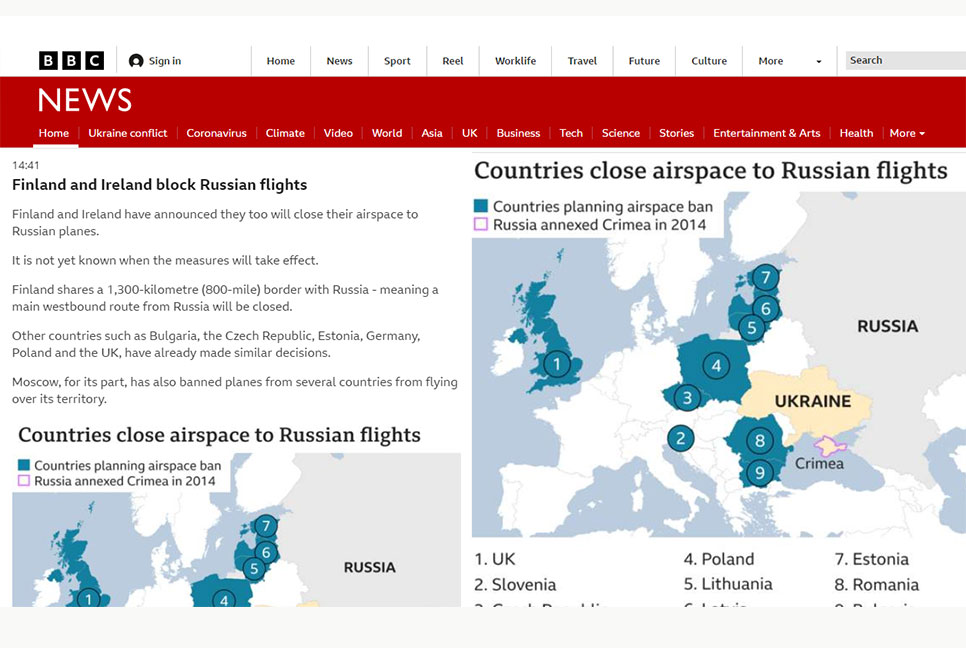Click the Search input field
This screenshot has height=648, width=966.
click(x=906, y=60)
